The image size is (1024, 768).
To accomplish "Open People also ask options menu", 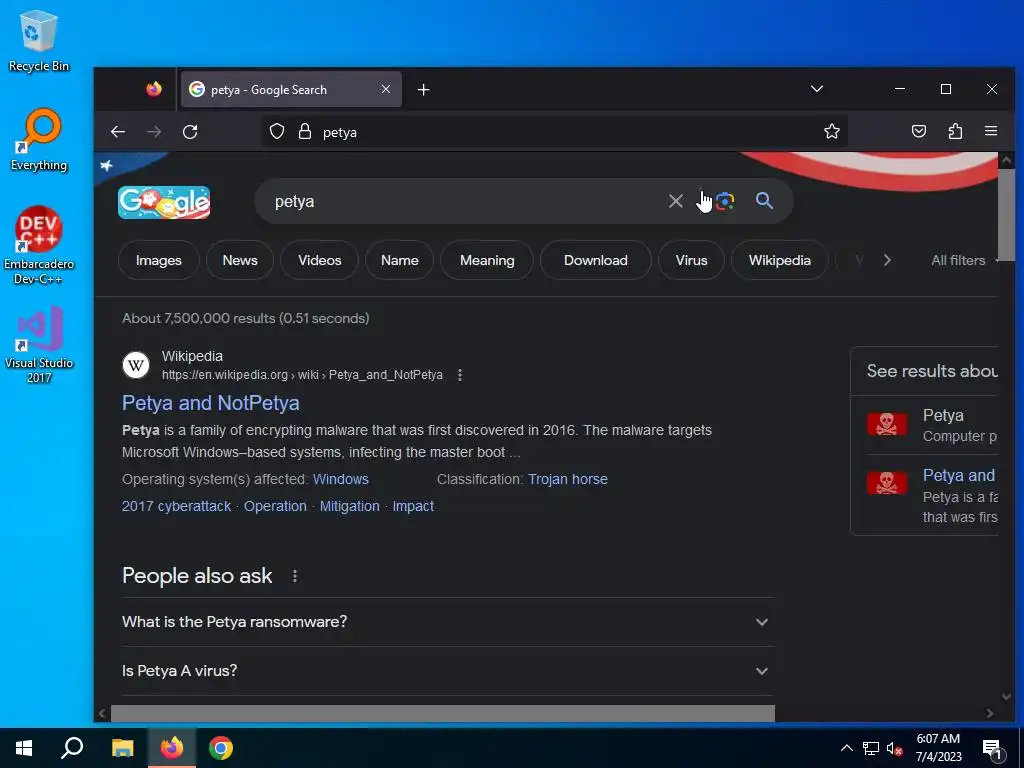I will (x=295, y=576).
